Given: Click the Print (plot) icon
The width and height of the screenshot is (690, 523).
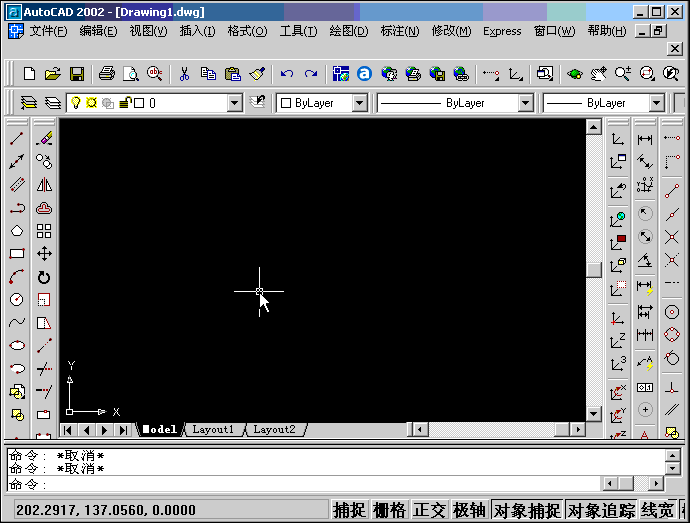Looking at the screenshot, I should click(106, 74).
